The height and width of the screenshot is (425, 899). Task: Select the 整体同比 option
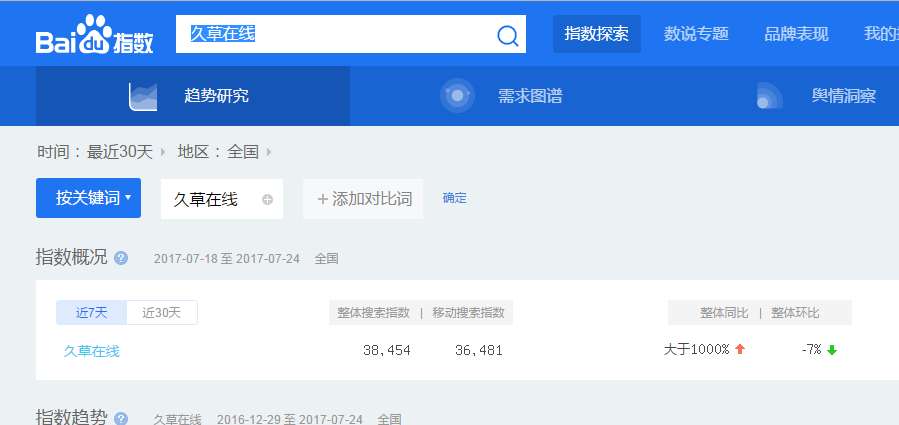[x=724, y=313]
